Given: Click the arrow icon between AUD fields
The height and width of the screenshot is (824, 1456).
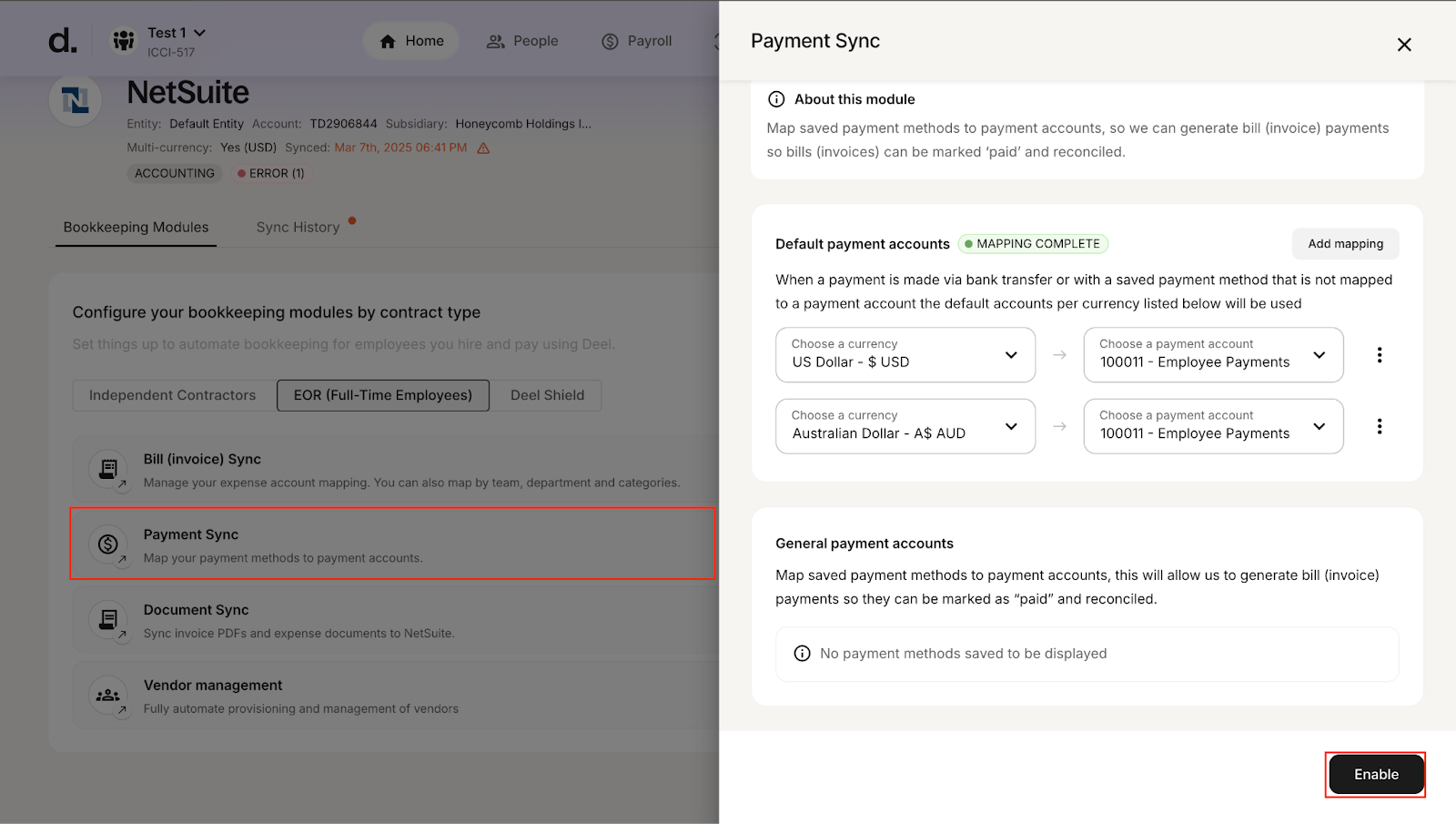Looking at the screenshot, I should pos(1059,426).
